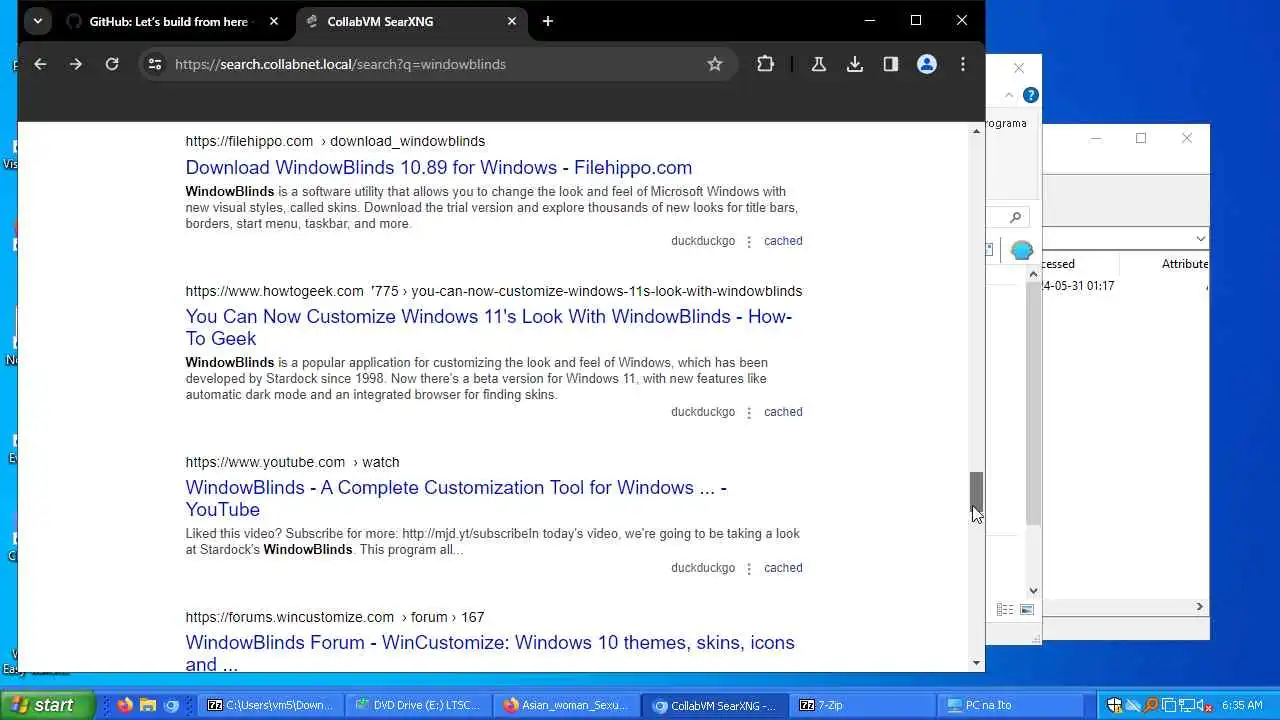
Task: Open a new Chrome tab
Action: click(547, 21)
